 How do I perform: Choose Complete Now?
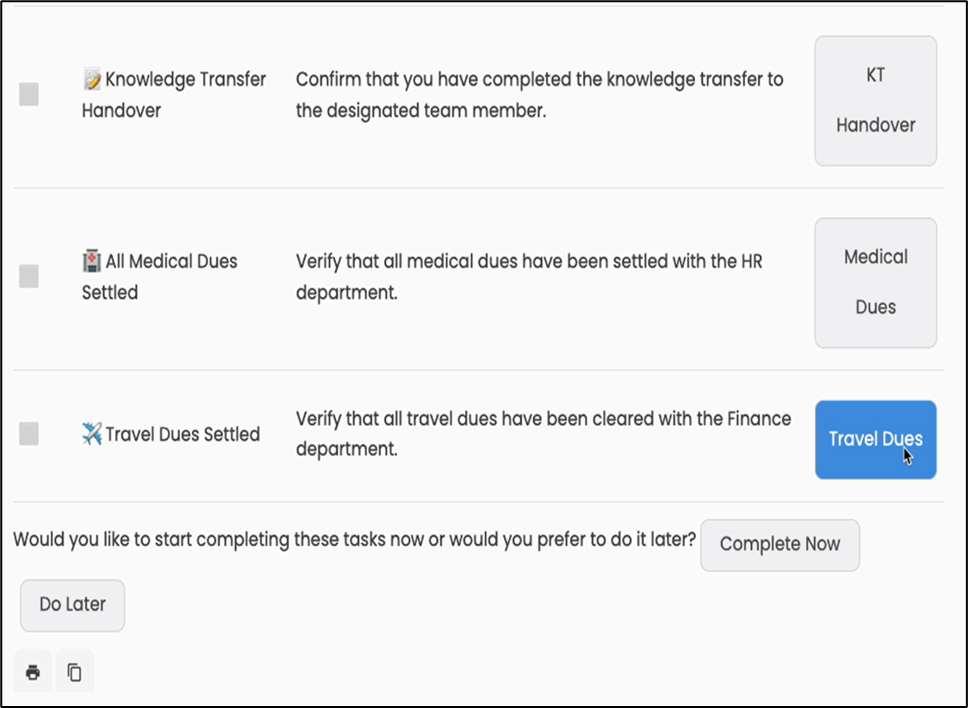click(x=779, y=544)
